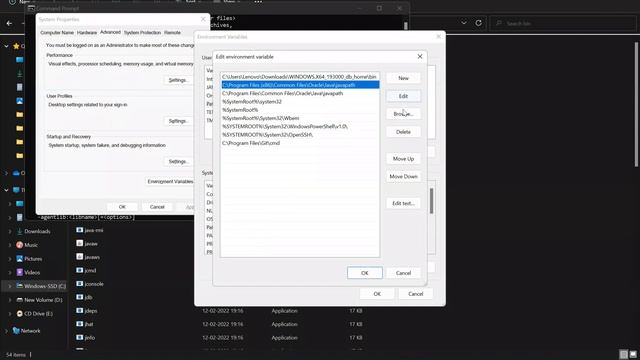Open Performance Settings in System Properties
Image resolution: width=640 pixels, height=360 pixels.
point(178,80)
